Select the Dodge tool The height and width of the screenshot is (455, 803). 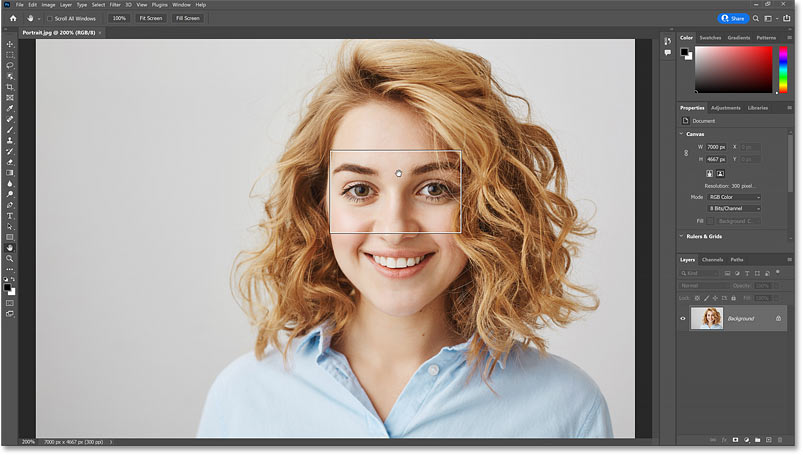pos(10,195)
